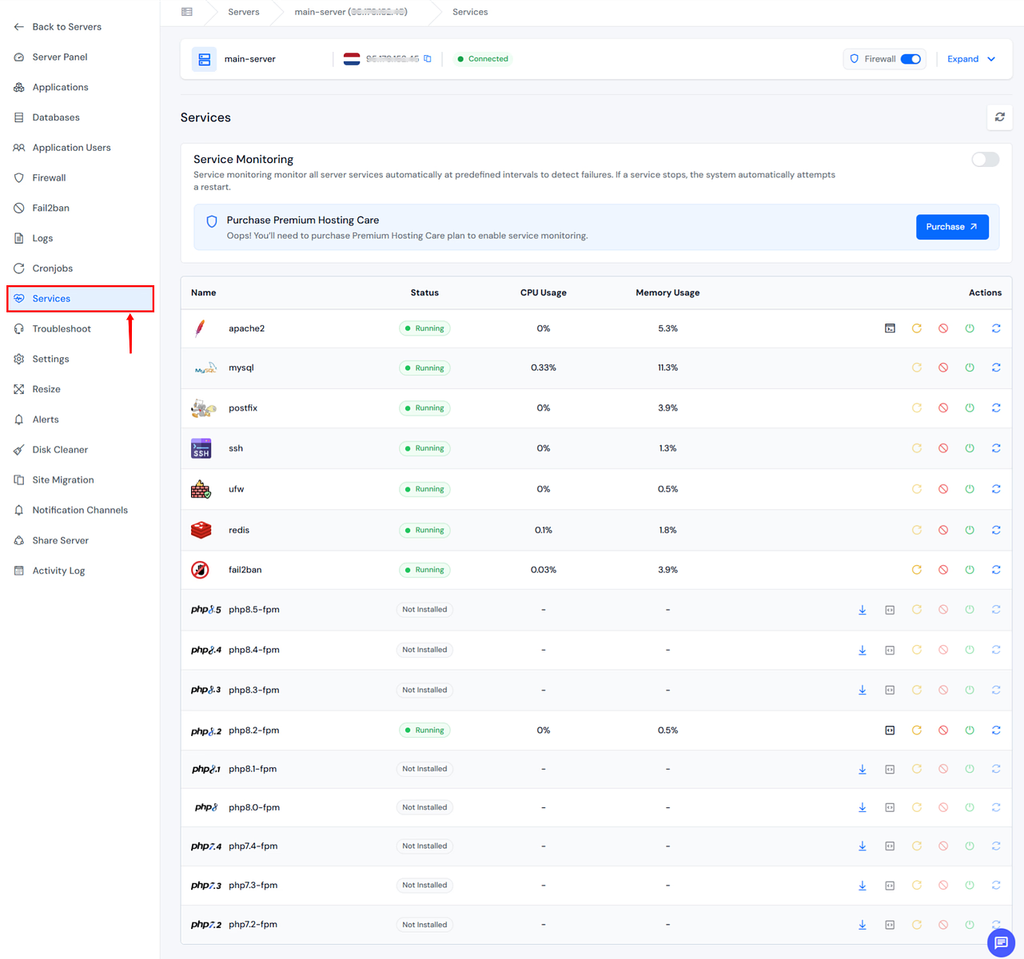Click the blue restart icon for fail2ban
This screenshot has height=959, width=1024.
pos(996,570)
